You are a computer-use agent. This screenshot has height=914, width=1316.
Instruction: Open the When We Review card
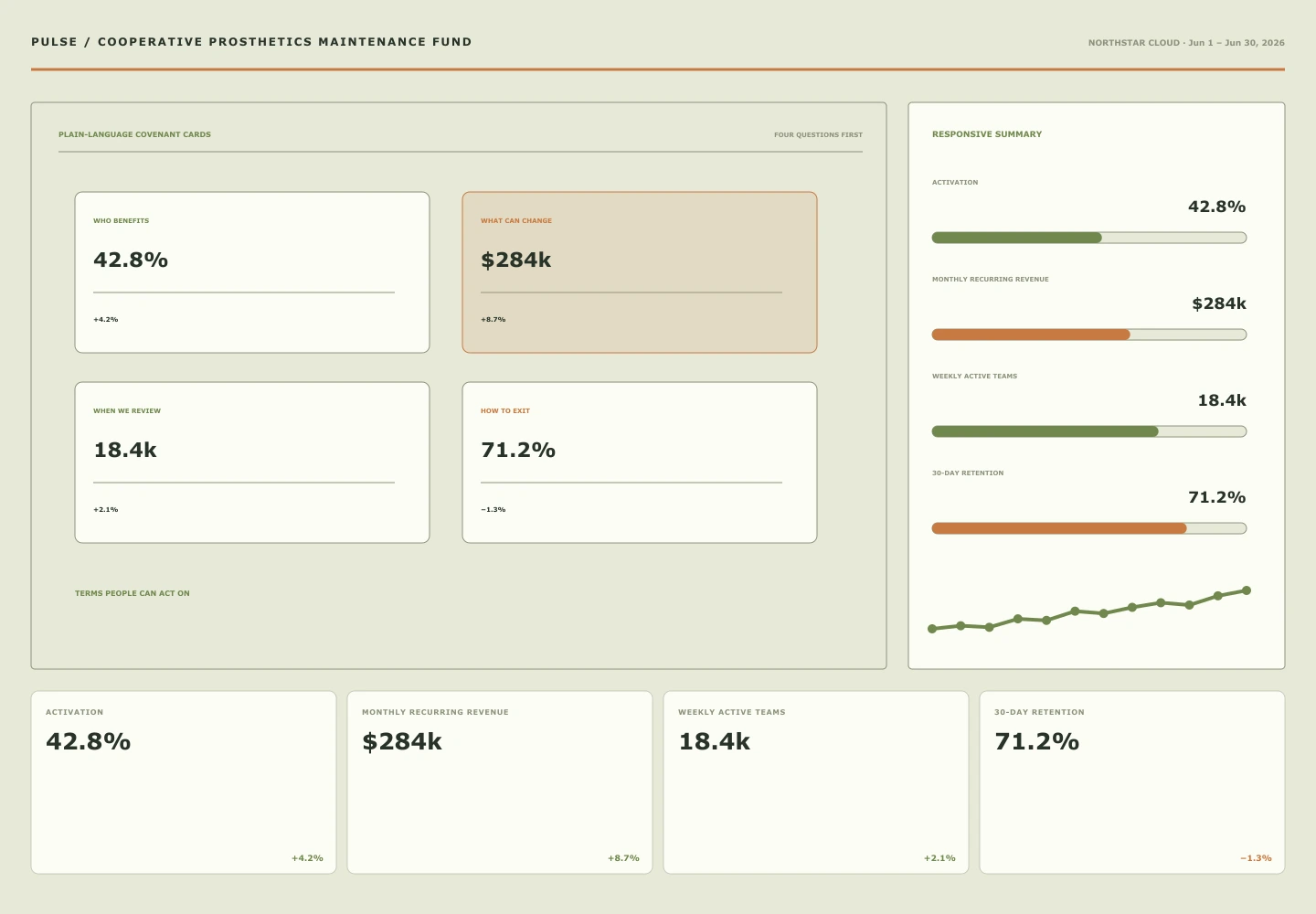click(x=252, y=462)
